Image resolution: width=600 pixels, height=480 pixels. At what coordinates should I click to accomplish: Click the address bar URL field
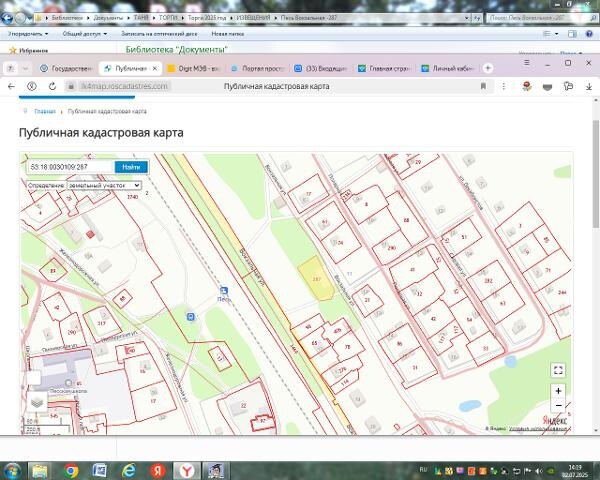[x=123, y=87]
